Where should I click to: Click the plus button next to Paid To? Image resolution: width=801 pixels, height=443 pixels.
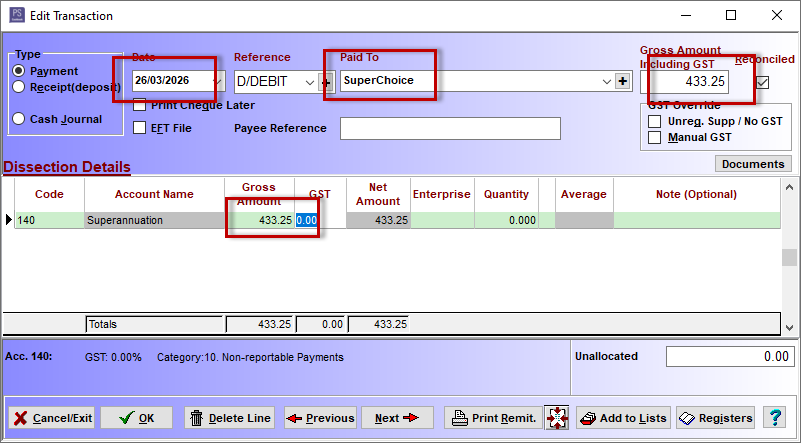622,81
